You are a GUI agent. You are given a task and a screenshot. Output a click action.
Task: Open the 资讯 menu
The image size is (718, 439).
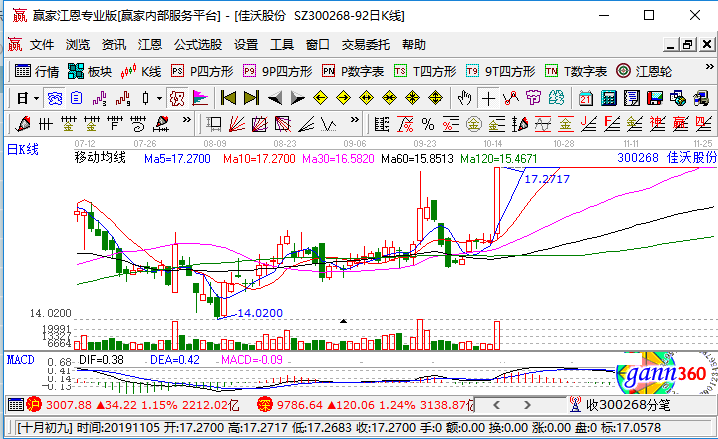click(114, 44)
